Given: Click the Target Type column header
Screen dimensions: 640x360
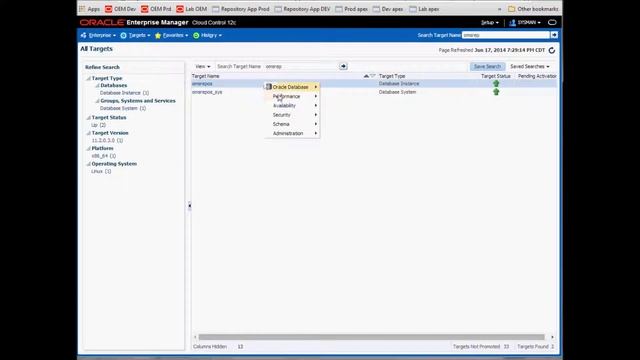Looking at the screenshot, I should click(x=392, y=76).
